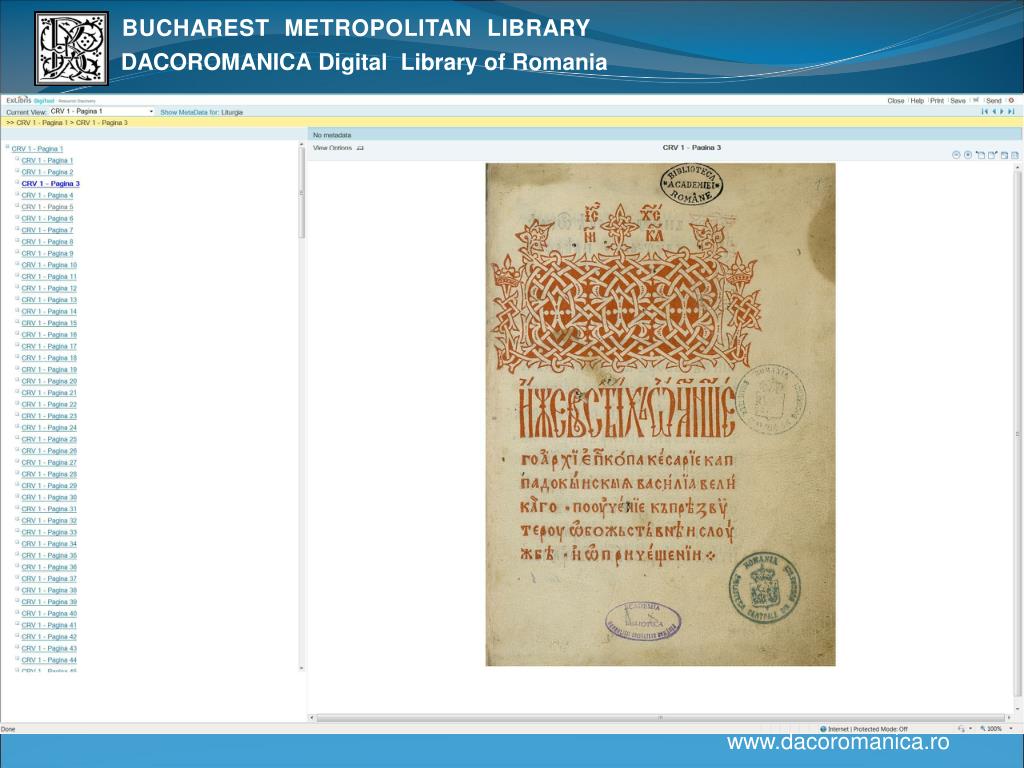Open CRV 1 - Pagina 12 link
Image resolution: width=1024 pixels, height=768 pixels.
click(49, 289)
